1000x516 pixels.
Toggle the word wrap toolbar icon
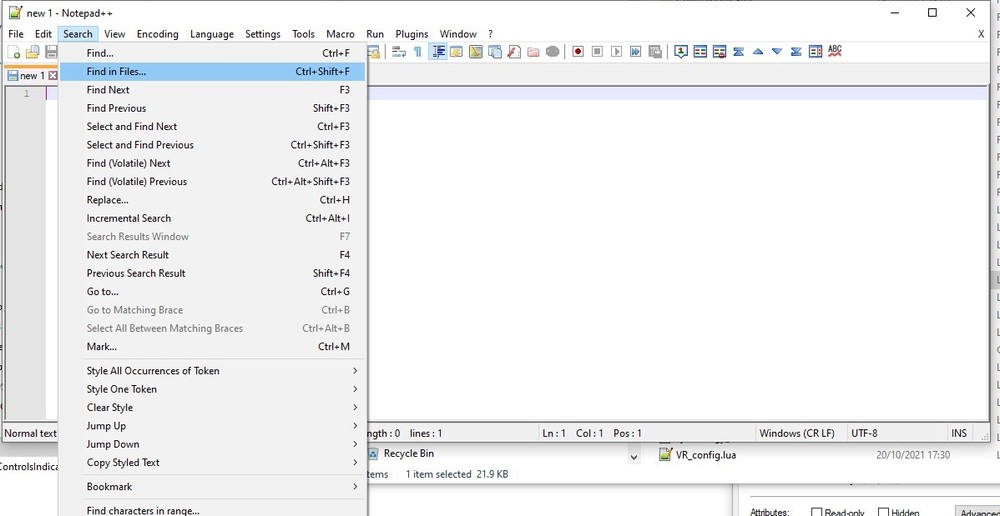click(399, 52)
